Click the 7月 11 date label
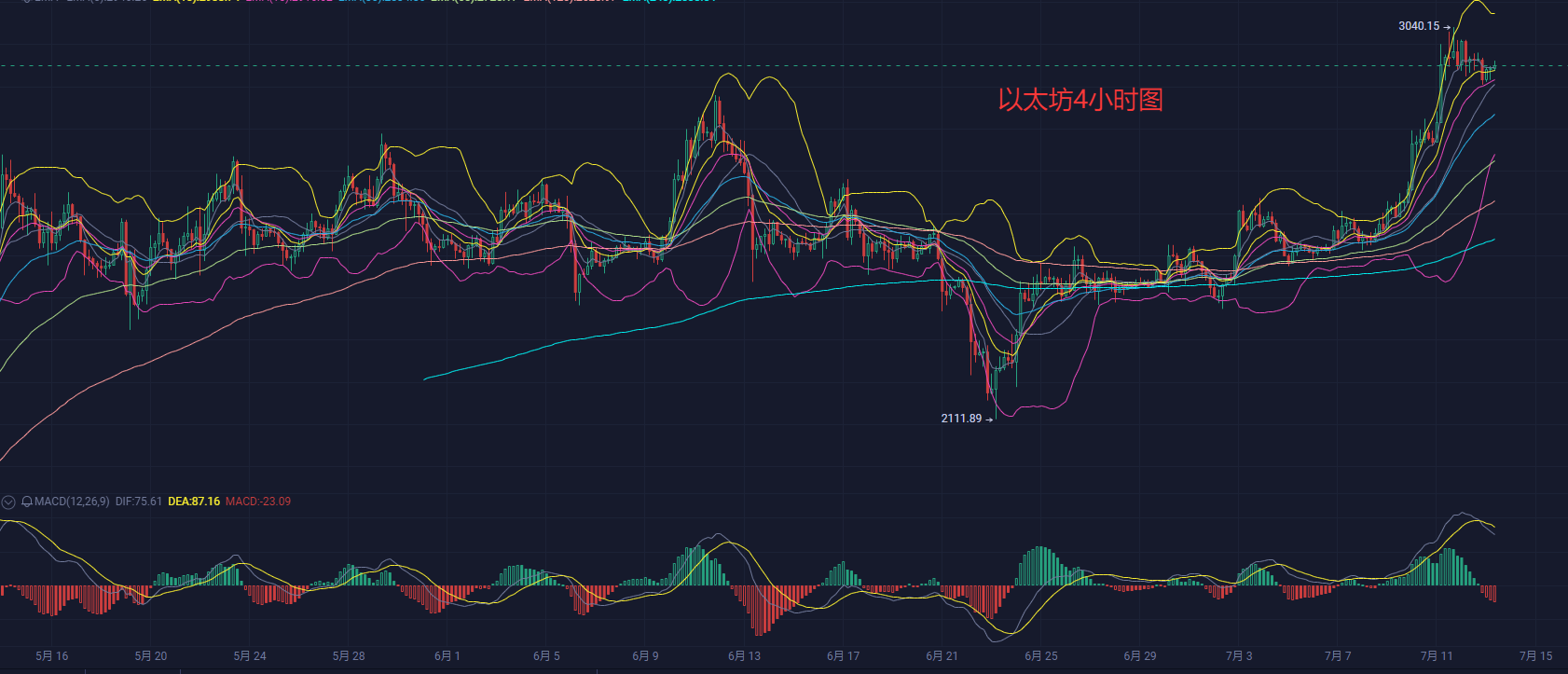Viewport: 1568px width, 674px height. [1437, 656]
